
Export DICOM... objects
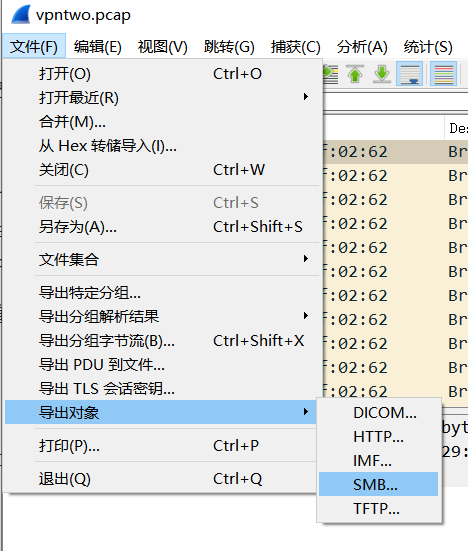[x=379, y=413]
